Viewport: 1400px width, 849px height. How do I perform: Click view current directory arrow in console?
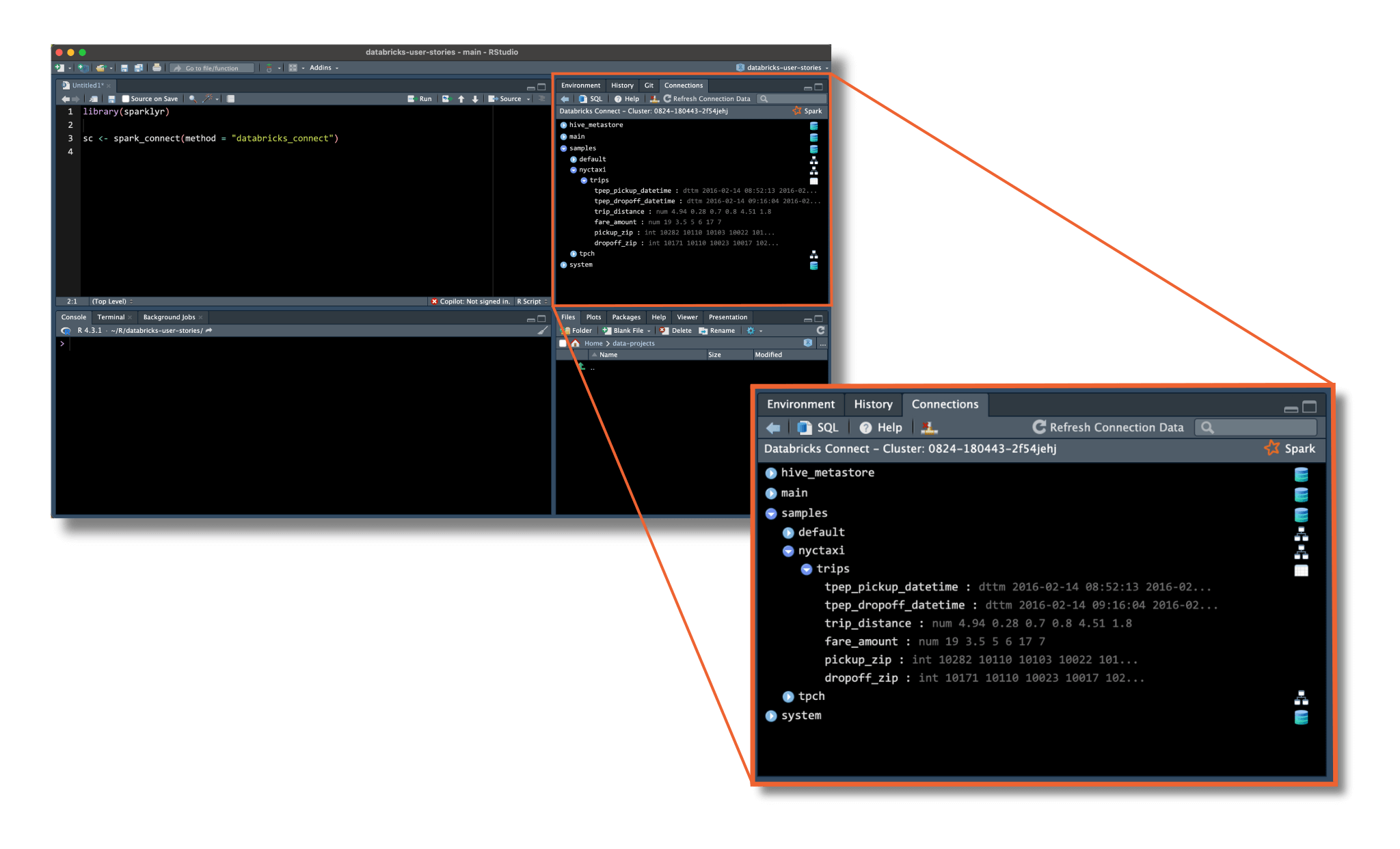pos(209,331)
